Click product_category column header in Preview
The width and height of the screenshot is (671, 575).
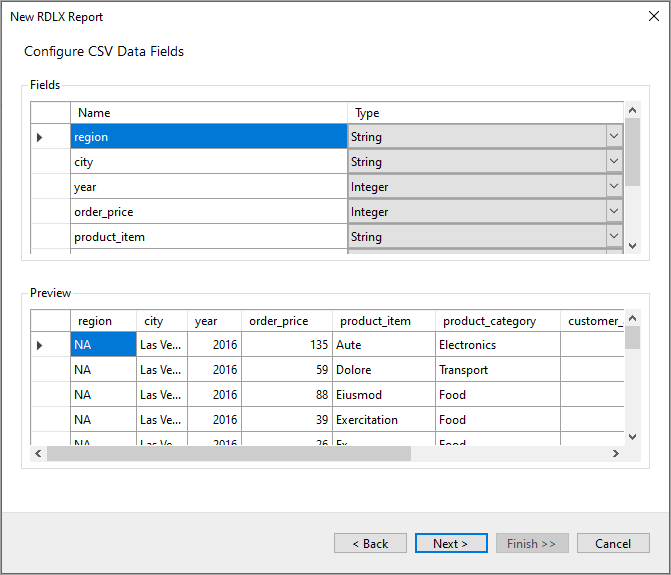tap(498, 321)
